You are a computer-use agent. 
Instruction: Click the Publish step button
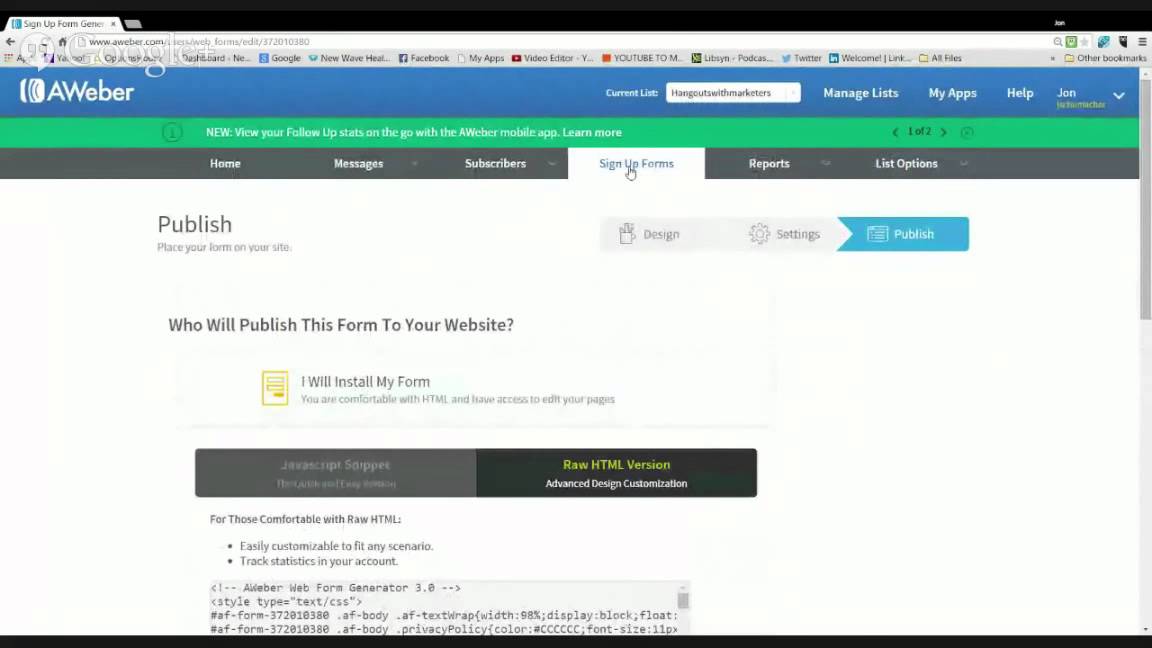point(904,234)
